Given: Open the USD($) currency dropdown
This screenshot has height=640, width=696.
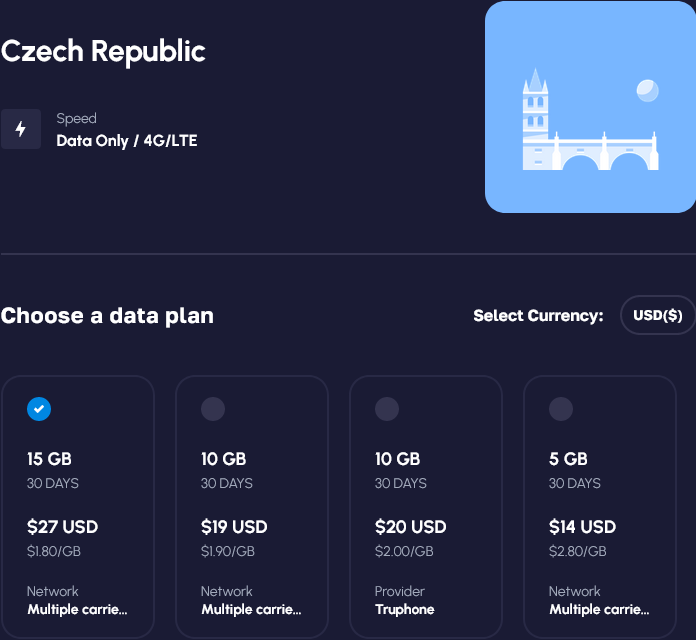Looking at the screenshot, I should 657,315.
